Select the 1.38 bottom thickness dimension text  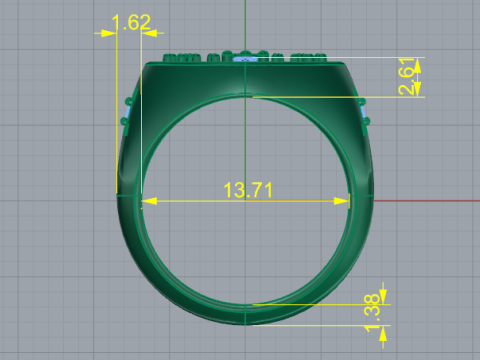[x=372, y=313]
